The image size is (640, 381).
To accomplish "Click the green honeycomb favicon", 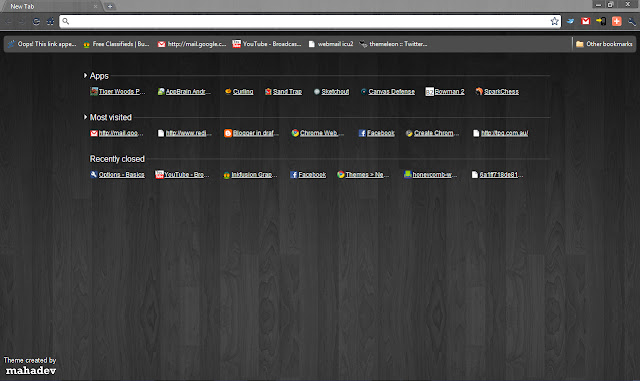I will coord(407,175).
